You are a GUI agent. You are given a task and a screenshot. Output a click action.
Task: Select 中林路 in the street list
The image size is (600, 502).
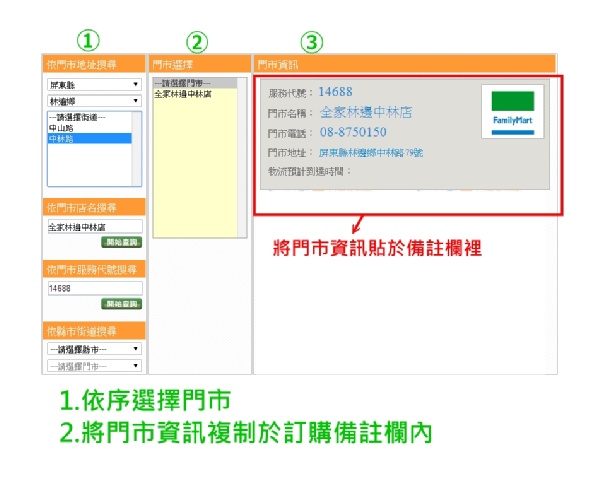[90, 139]
